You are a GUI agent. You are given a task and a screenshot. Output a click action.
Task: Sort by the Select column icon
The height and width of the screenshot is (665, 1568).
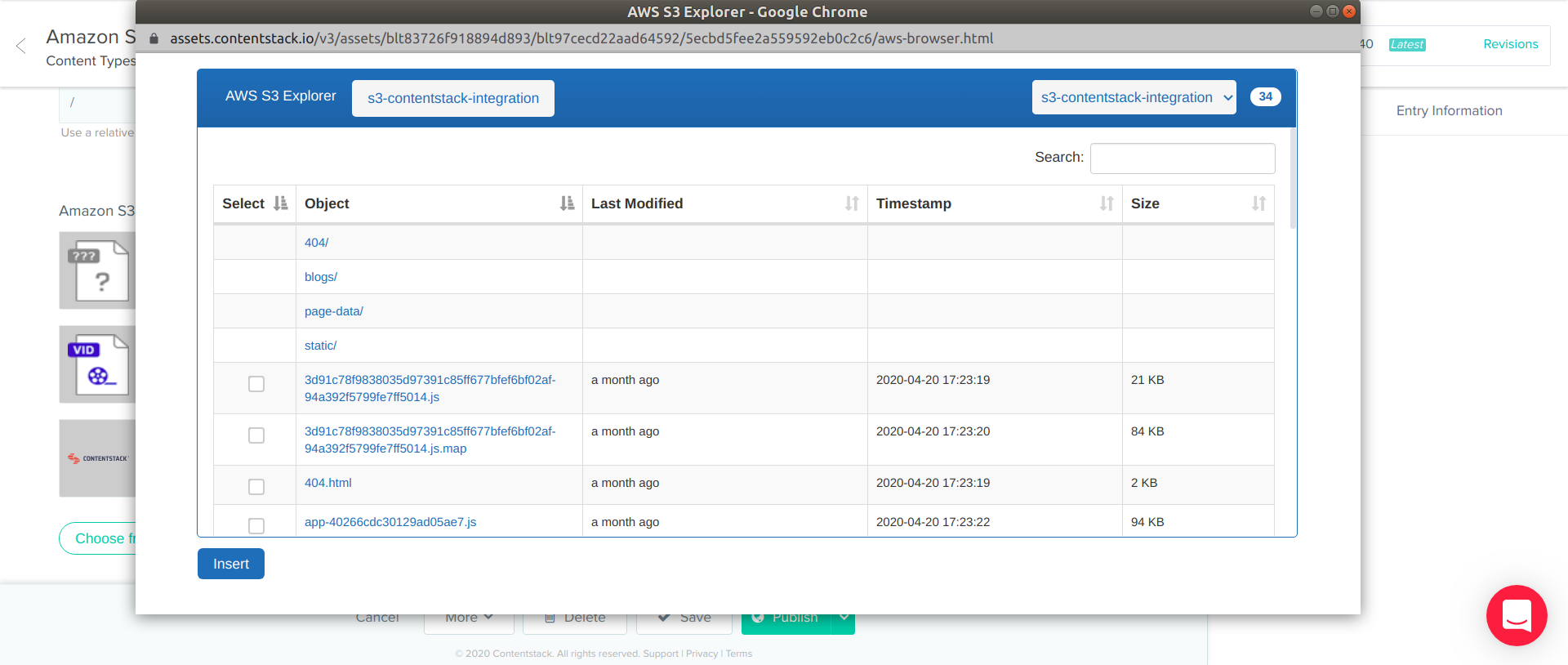point(280,203)
